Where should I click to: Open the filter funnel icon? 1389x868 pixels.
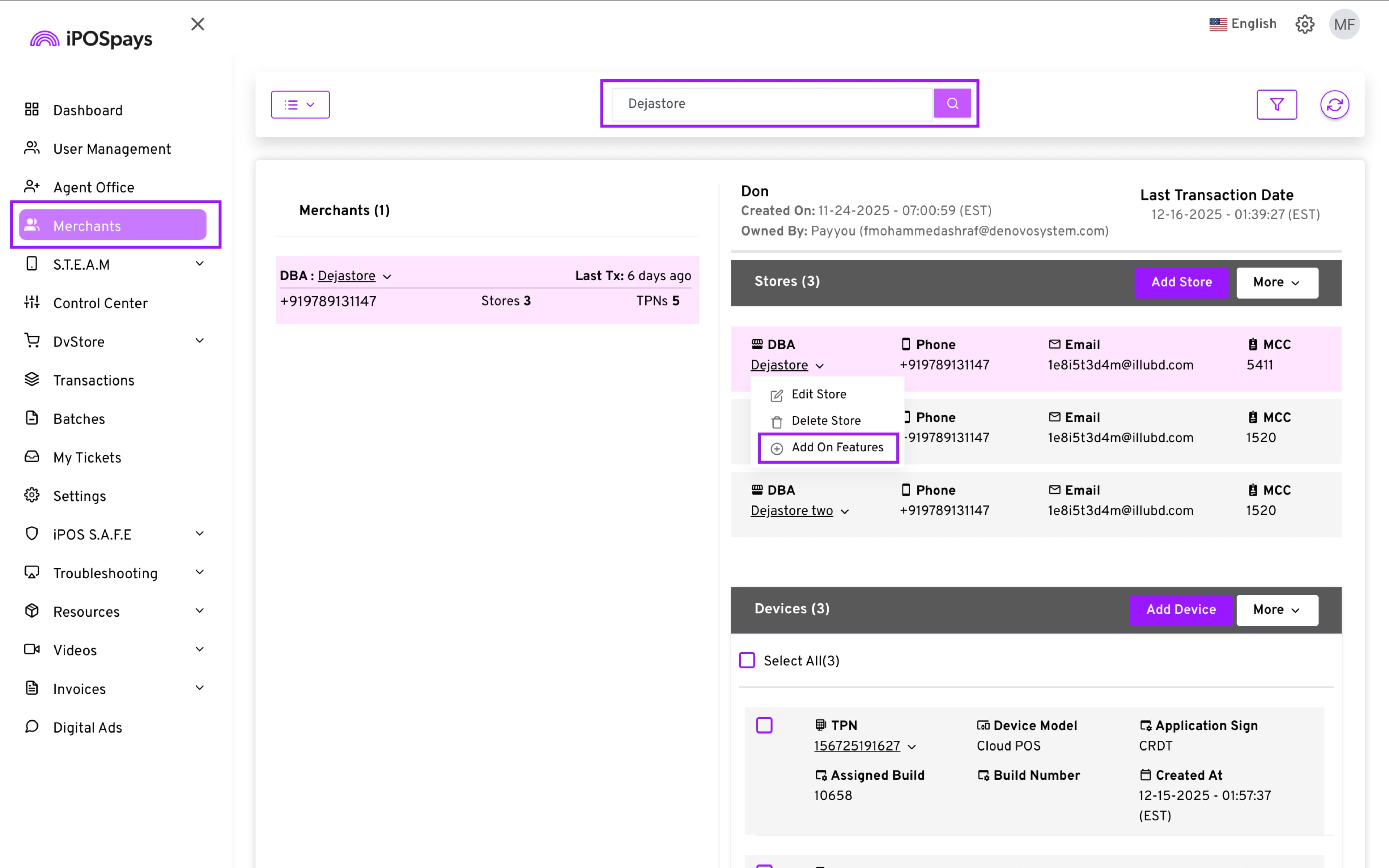click(1277, 105)
